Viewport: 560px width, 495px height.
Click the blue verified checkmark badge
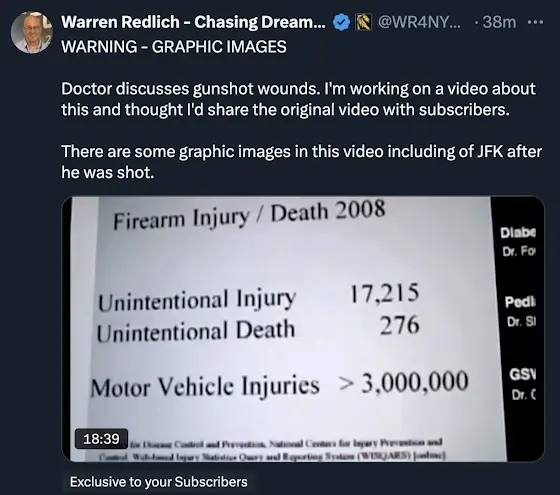tap(341, 22)
